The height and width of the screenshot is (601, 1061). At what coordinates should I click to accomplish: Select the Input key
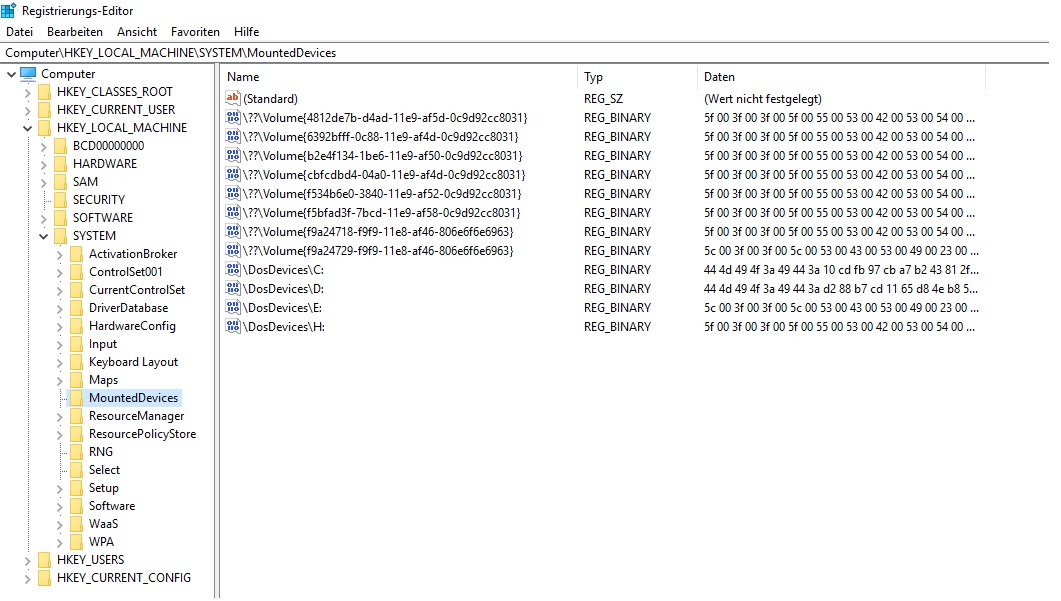[103, 344]
